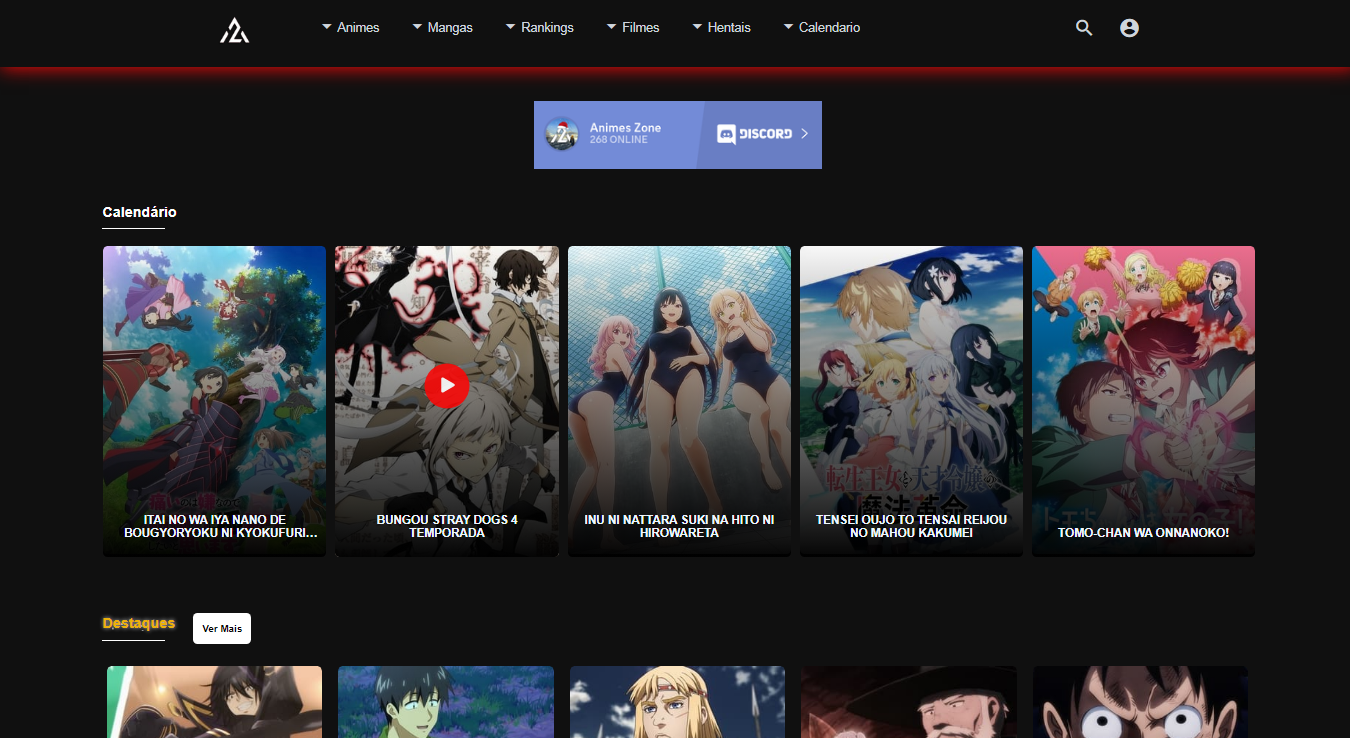This screenshot has height=738, width=1350.
Task: Open Inu ni Nattara Suki na Hito card
Action: click(679, 401)
